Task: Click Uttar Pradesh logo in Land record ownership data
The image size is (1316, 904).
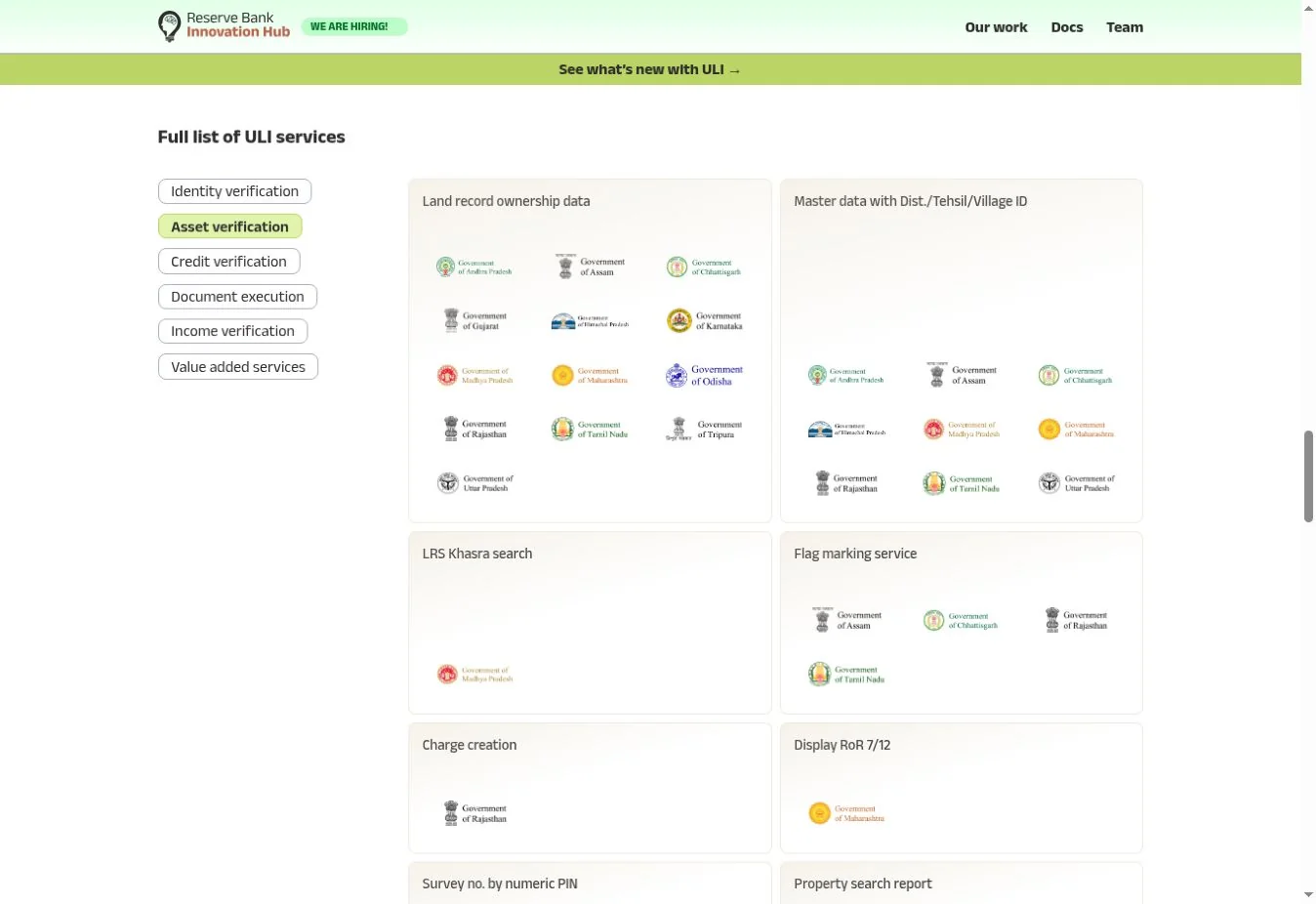Action: (x=474, y=483)
